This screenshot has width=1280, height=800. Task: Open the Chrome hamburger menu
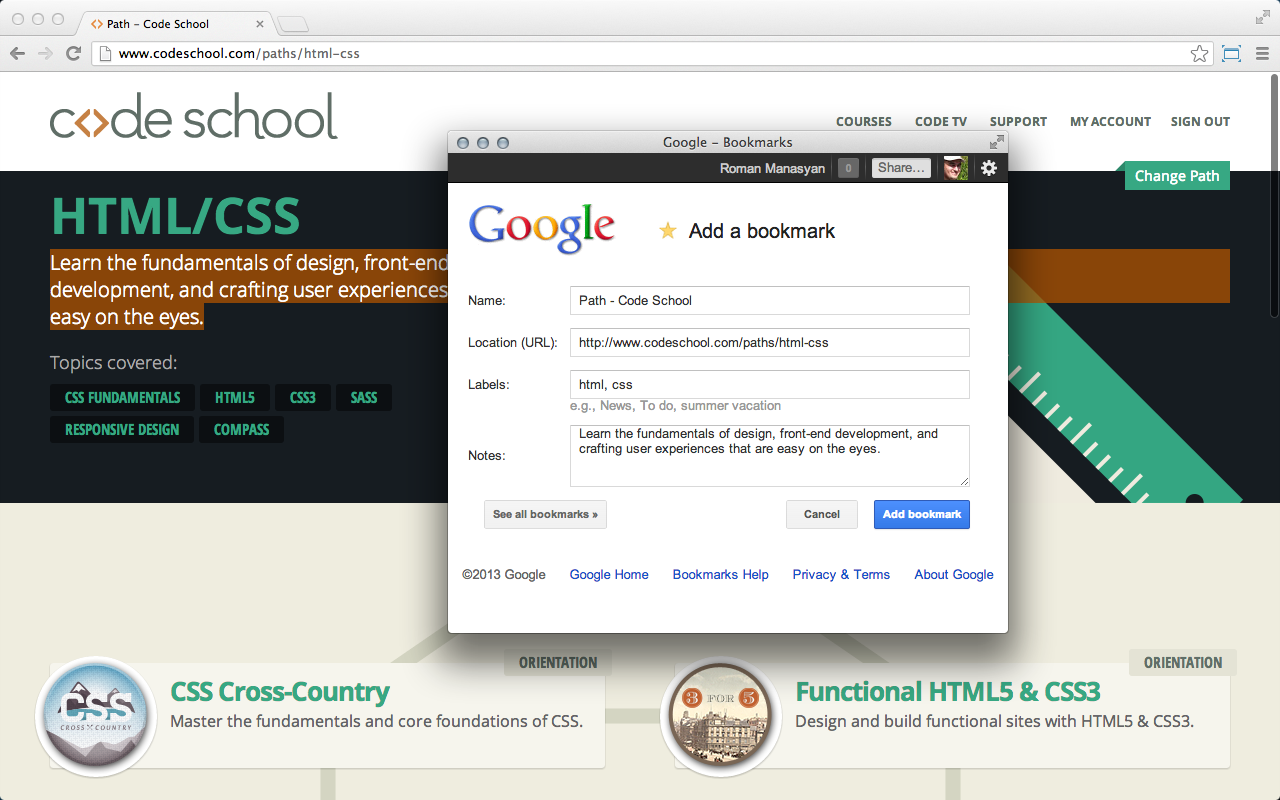coord(1261,54)
